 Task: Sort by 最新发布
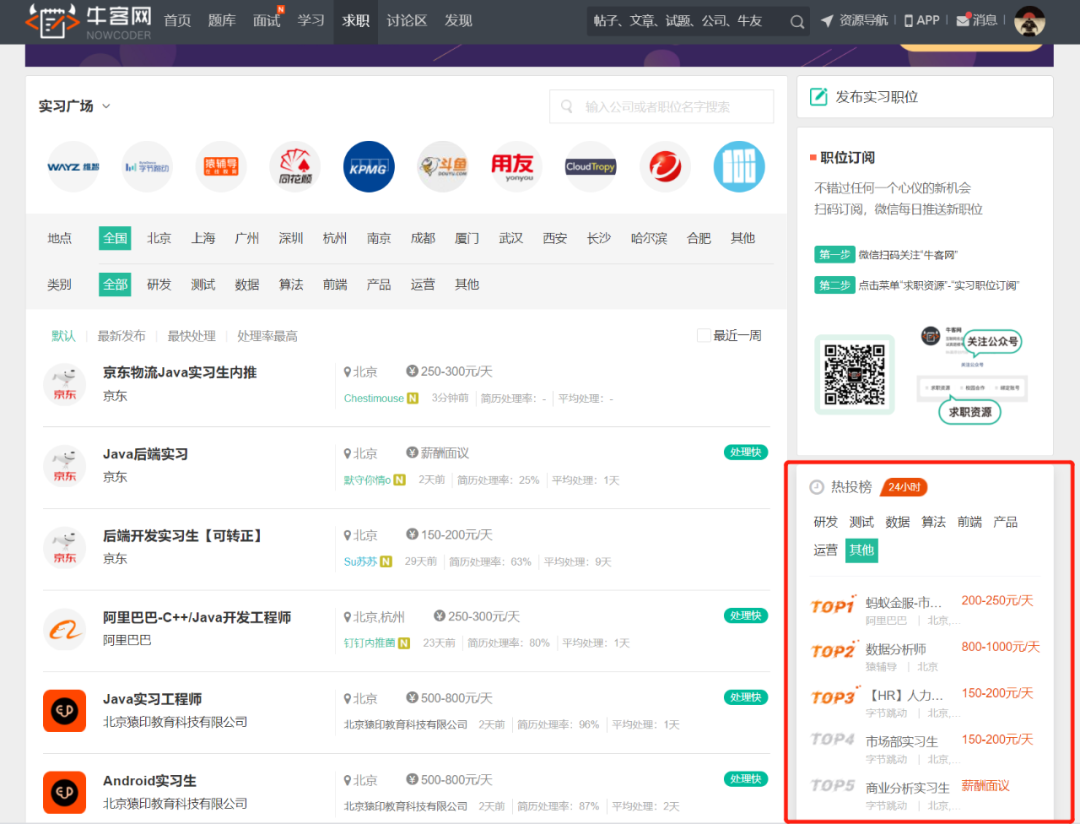(x=121, y=336)
